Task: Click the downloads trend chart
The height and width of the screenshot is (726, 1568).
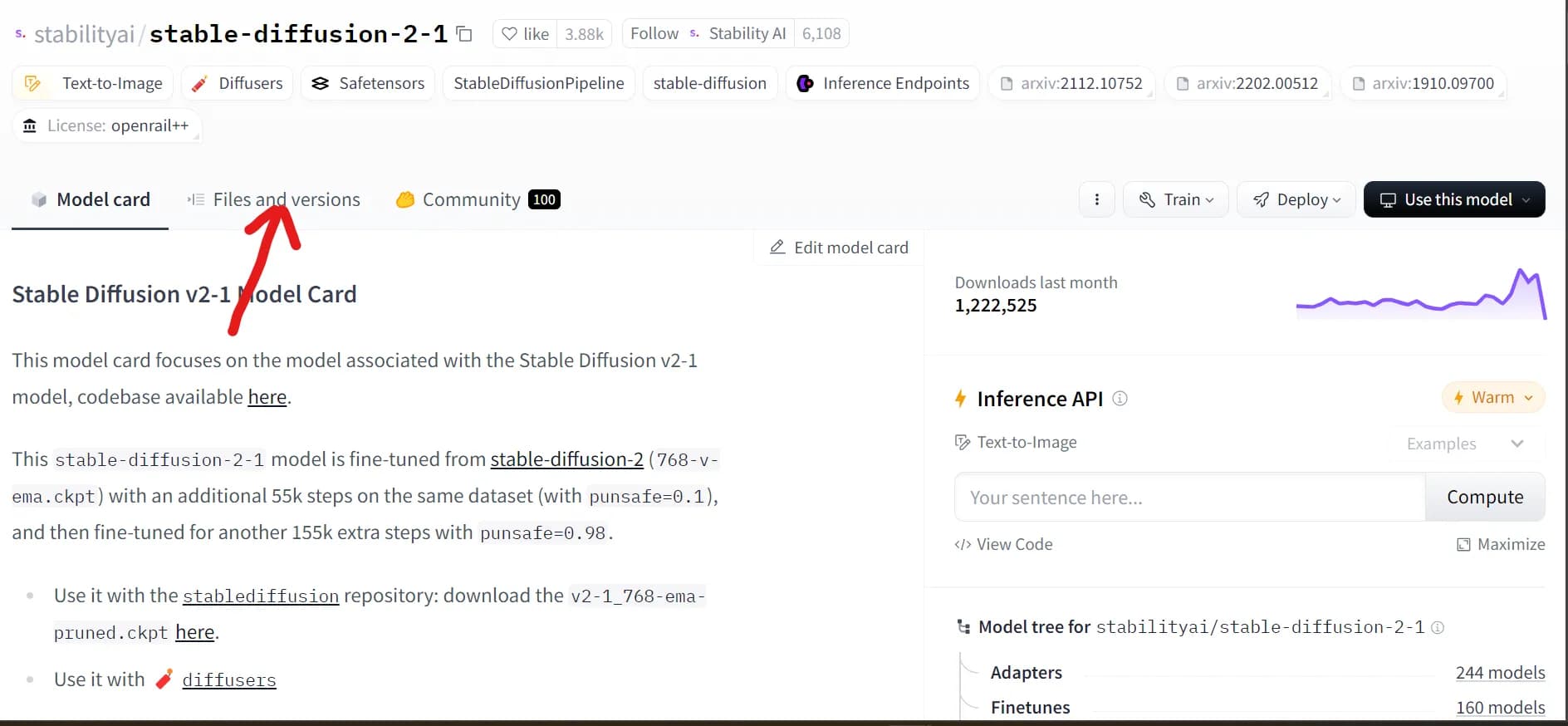Action: 1420,294
